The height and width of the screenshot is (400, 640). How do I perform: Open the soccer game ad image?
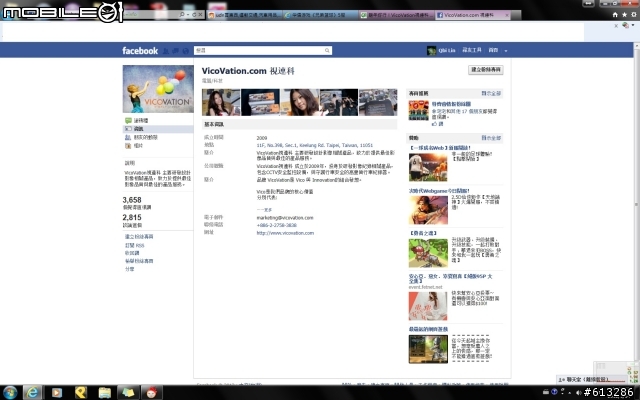click(428, 167)
